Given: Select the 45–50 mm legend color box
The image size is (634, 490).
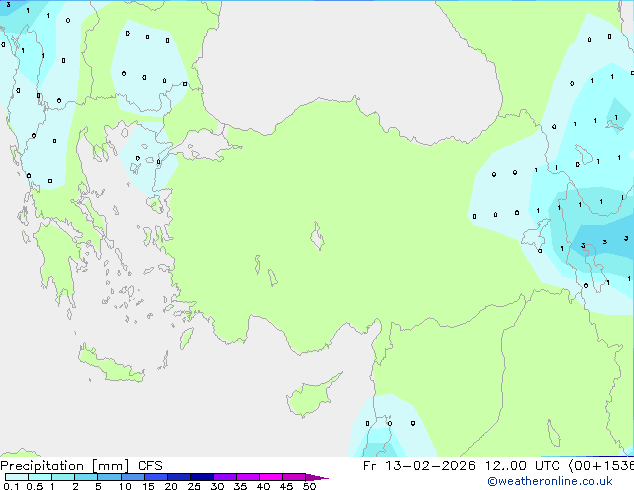Looking at the screenshot, I should (294, 477).
